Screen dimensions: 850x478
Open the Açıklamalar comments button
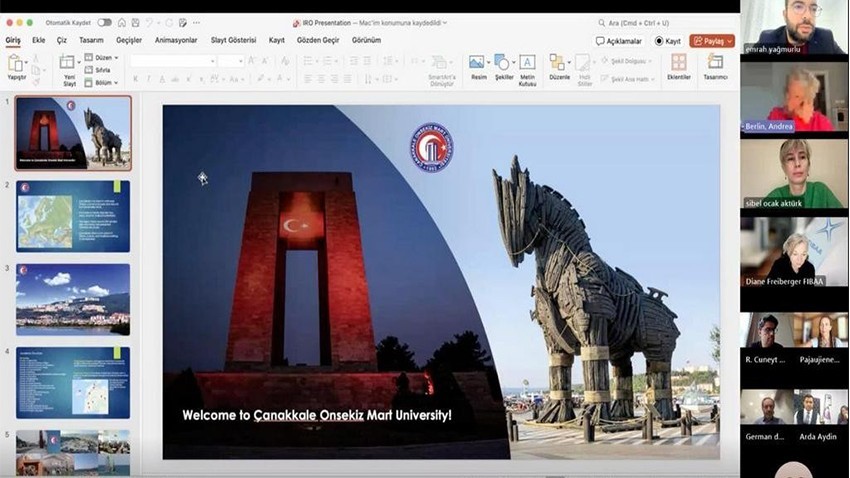[620, 41]
